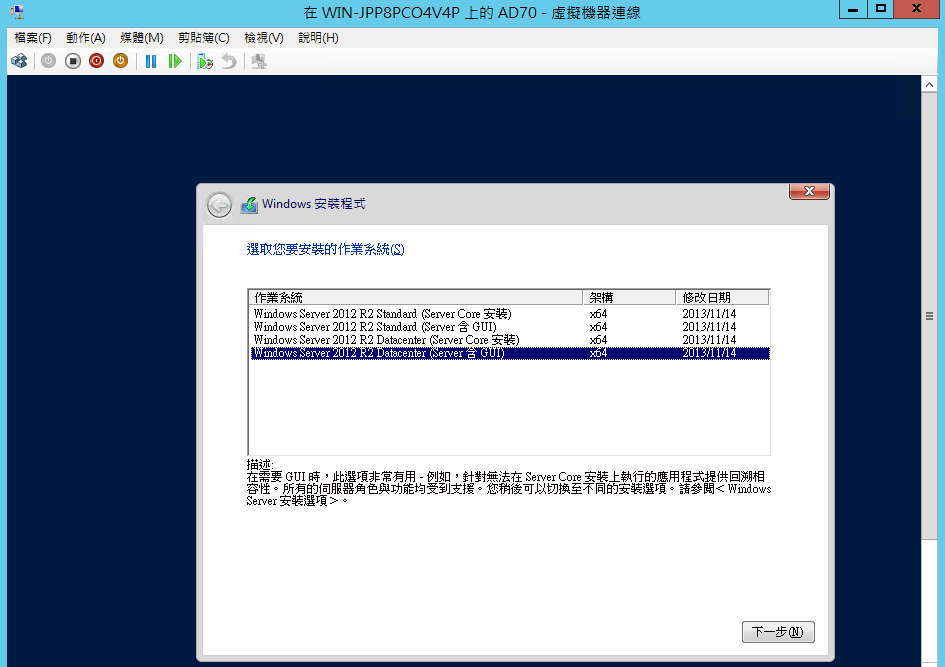The width and height of the screenshot is (945, 667).
Task: Open the 媒體(M) menu
Action: tap(142, 38)
